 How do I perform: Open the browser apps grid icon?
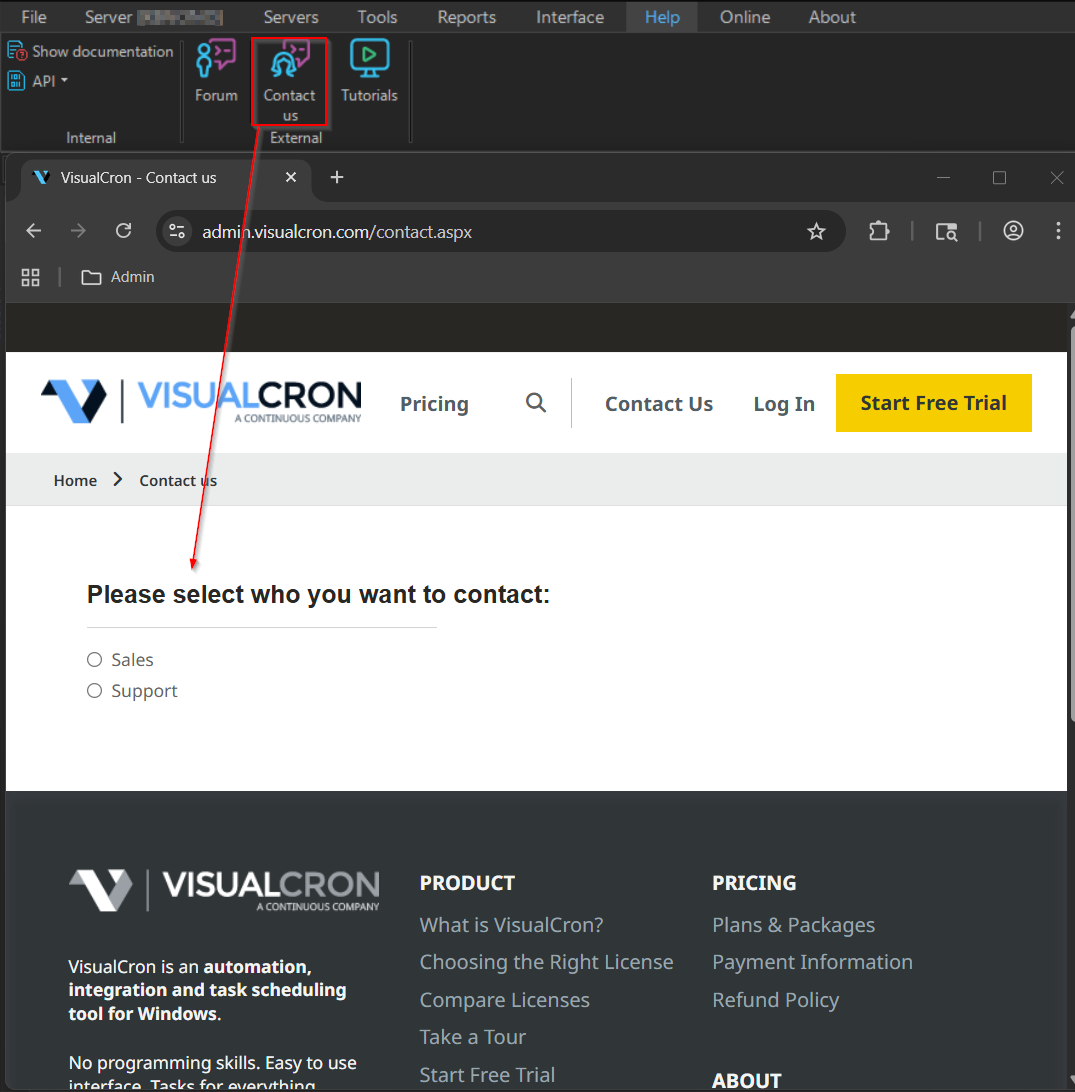point(31,277)
